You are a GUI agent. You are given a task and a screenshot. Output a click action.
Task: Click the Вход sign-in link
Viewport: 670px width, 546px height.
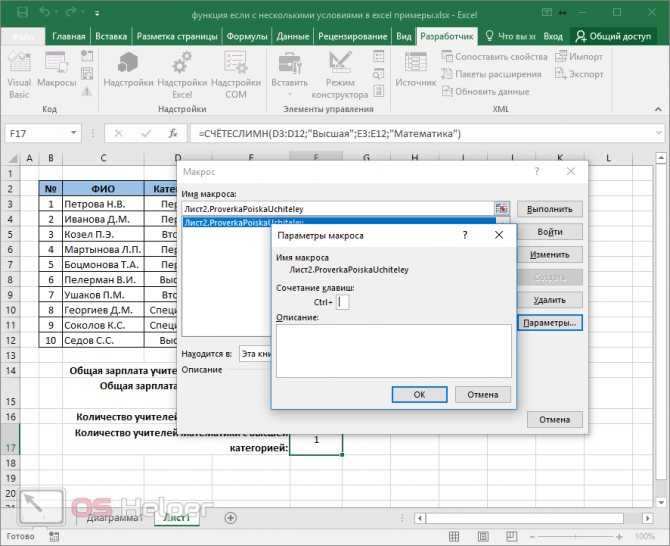click(553, 36)
